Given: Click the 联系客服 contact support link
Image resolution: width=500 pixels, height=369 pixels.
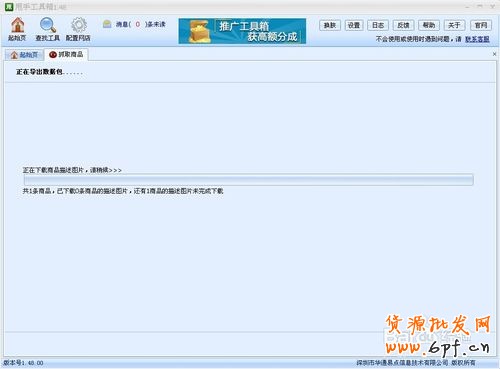Looking at the screenshot, I should (x=477, y=39).
